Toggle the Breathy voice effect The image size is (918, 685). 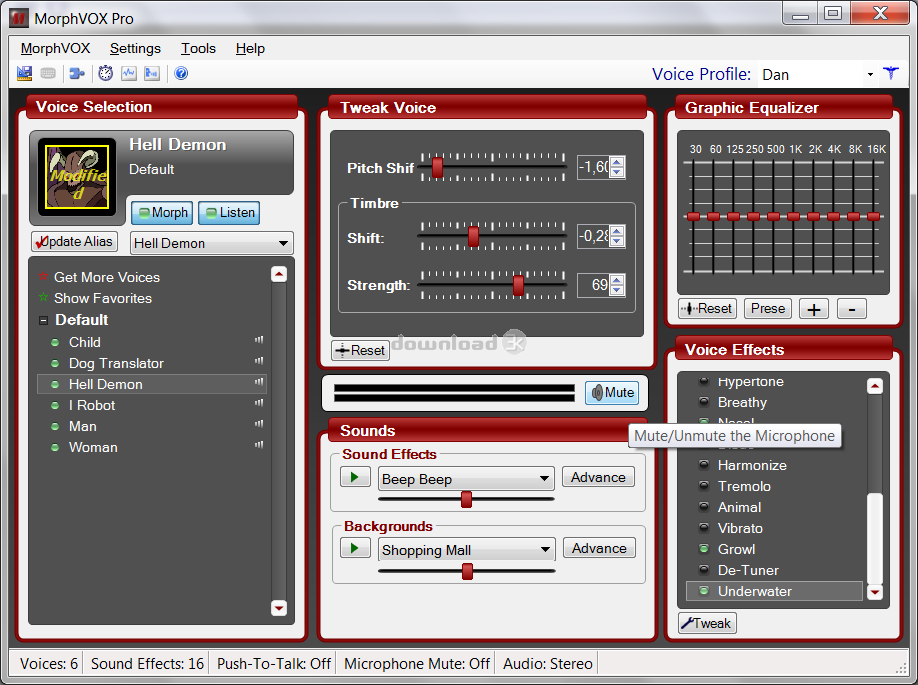click(704, 402)
